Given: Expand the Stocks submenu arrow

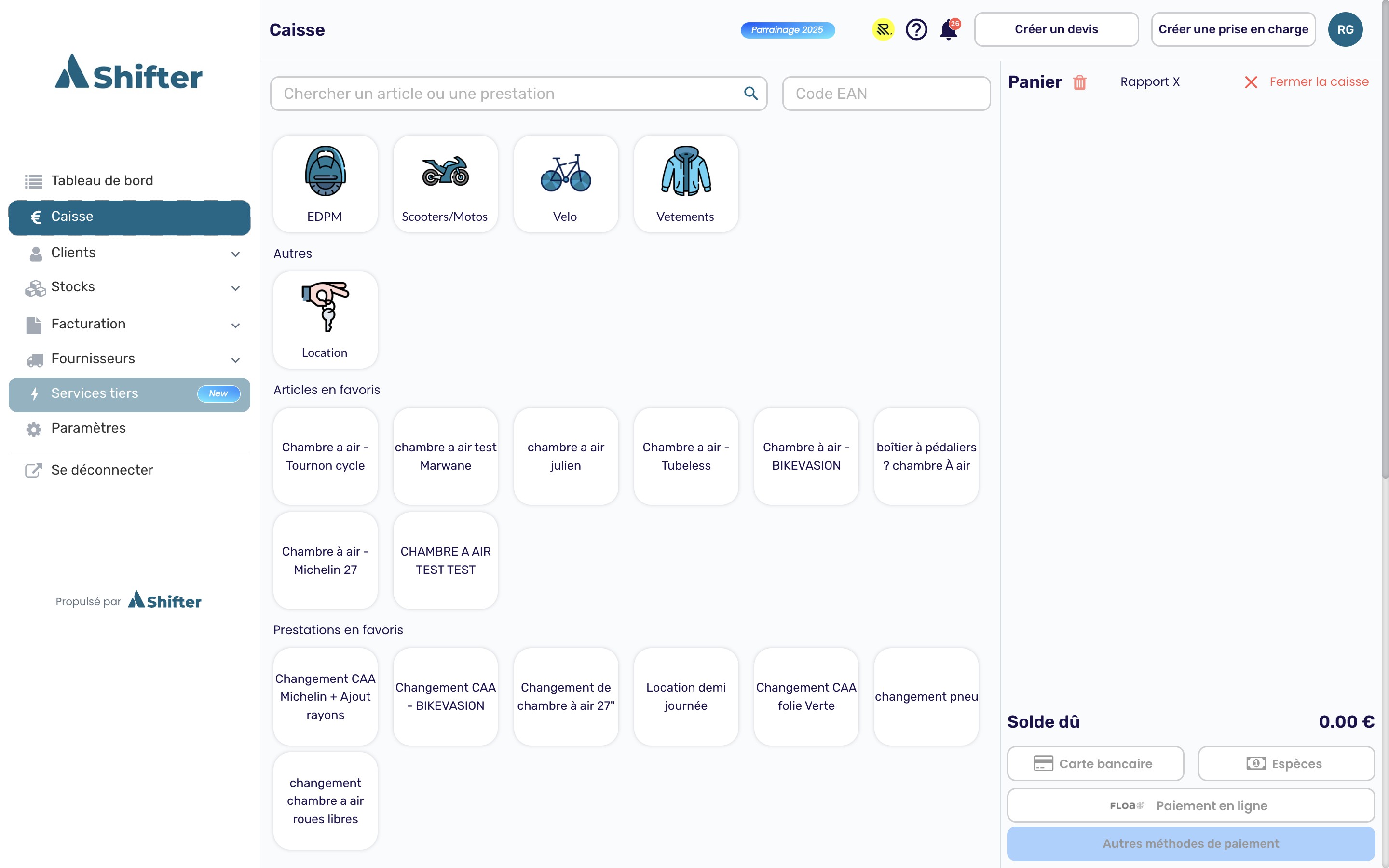Looking at the screenshot, I should coord(235,288).
